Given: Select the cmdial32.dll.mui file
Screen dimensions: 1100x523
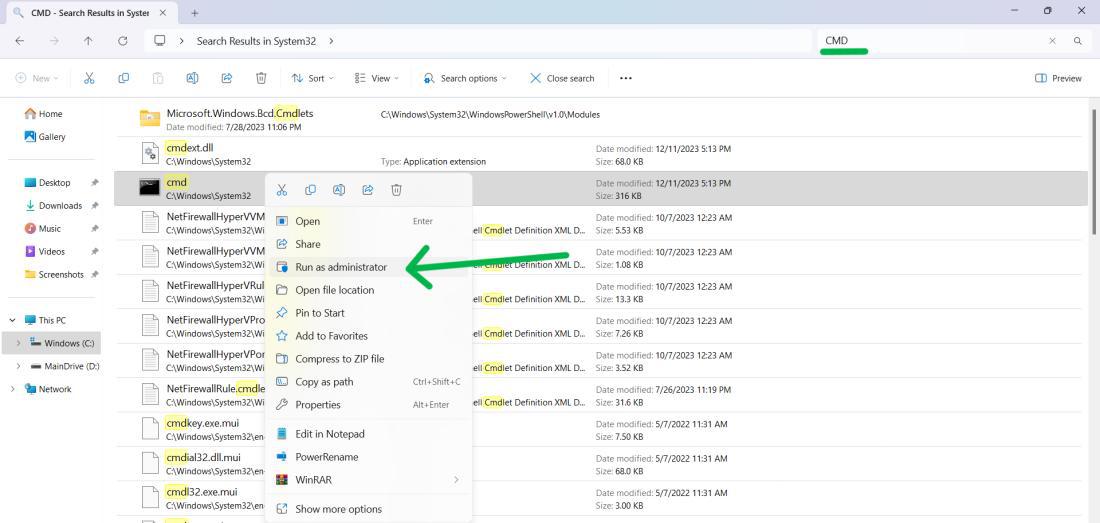Looking at the screenshot, I should click(x=601, y=463).
